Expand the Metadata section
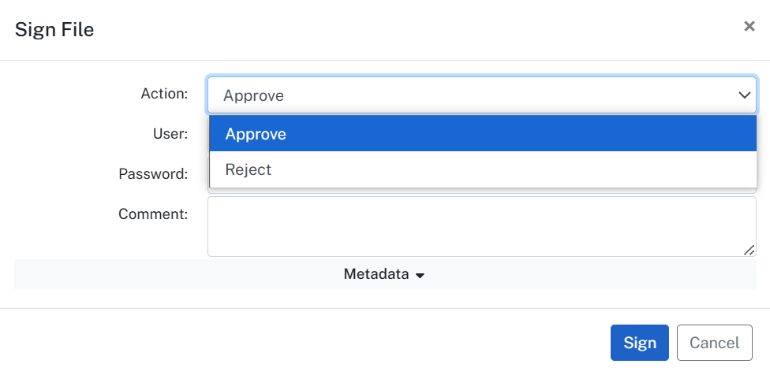Viewport: 770px width, 375px height. [384, 274]
